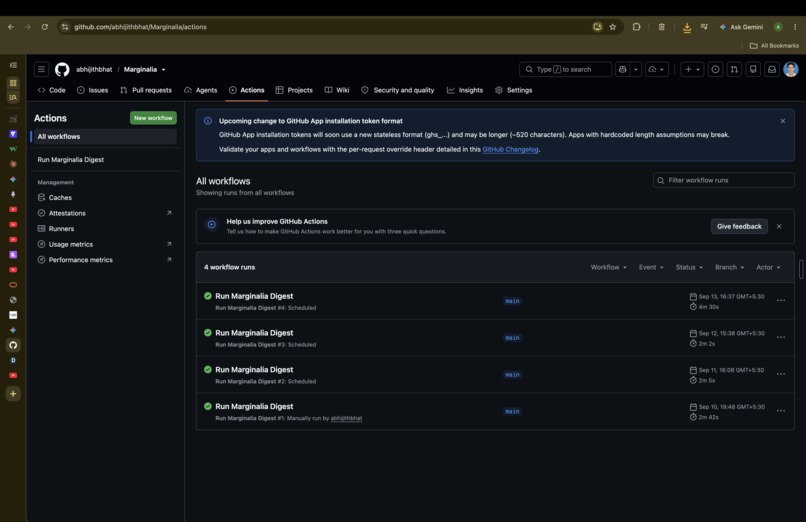Open options for Sep 11 workflow run

(781, 374)
